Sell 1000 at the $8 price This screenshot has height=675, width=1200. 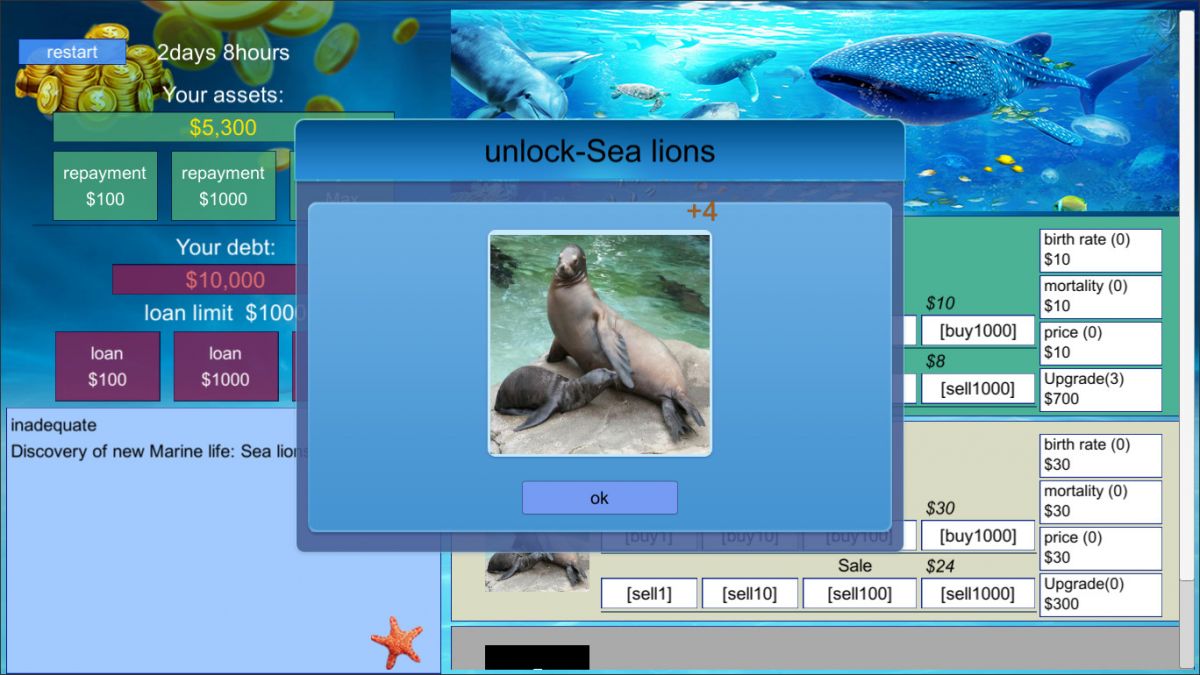[x=978, y=389]
